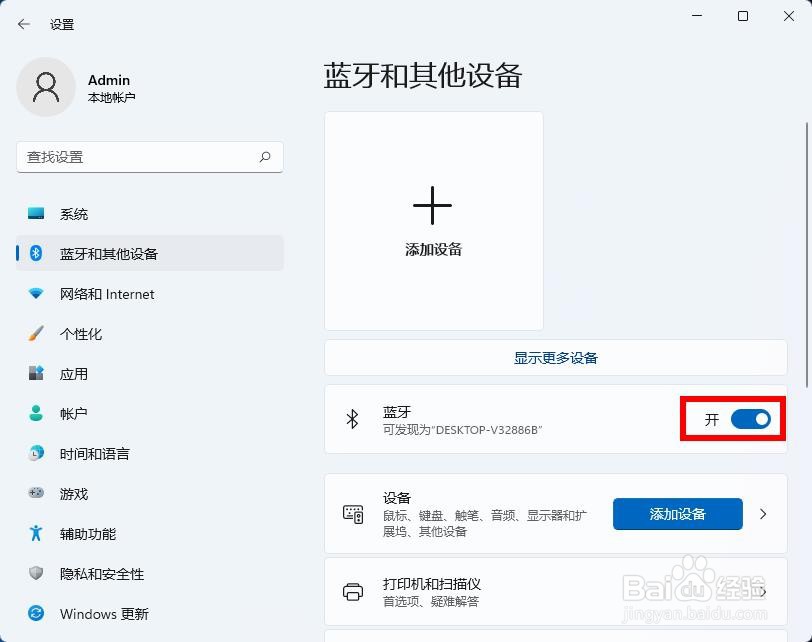Click the vertical scrollbar on right
The height and width of the screenshot is (642, 812).
807,255
